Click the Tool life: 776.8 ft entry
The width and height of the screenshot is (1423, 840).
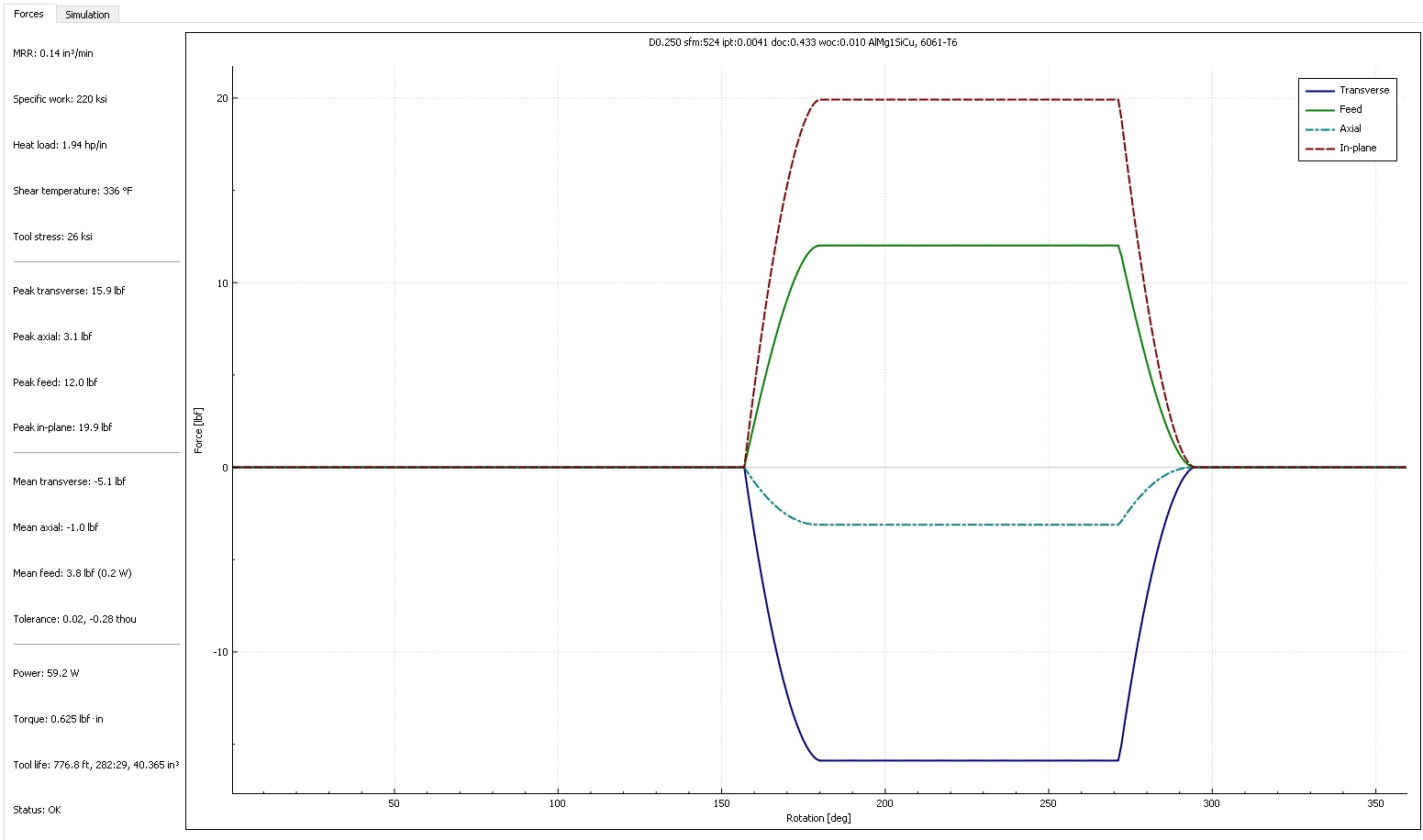point(95,765)
